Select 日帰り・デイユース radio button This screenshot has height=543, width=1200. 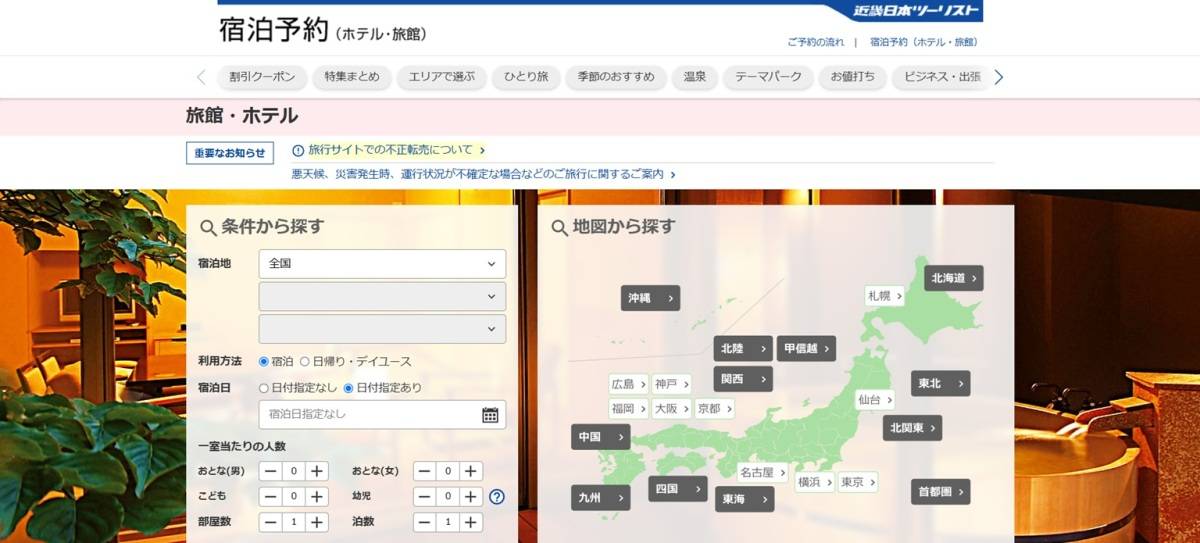(x=305, y=361)
